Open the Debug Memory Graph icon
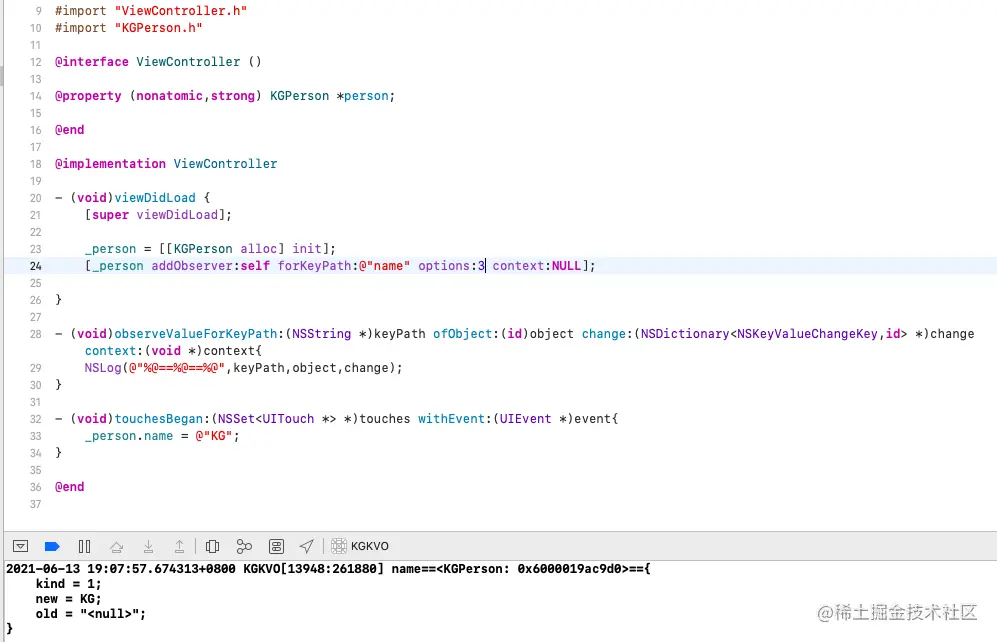997x642 pixels. pos(244,546)
